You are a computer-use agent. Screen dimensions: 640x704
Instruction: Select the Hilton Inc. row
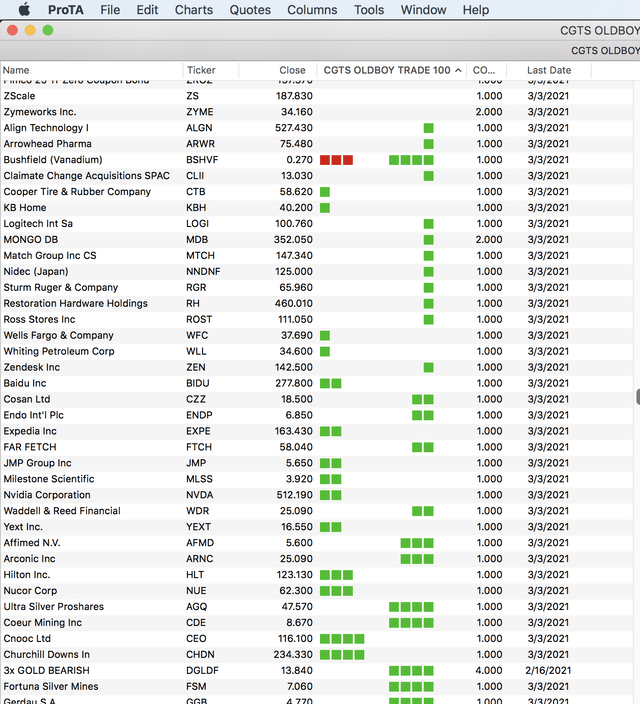click(x=317, y=575)
